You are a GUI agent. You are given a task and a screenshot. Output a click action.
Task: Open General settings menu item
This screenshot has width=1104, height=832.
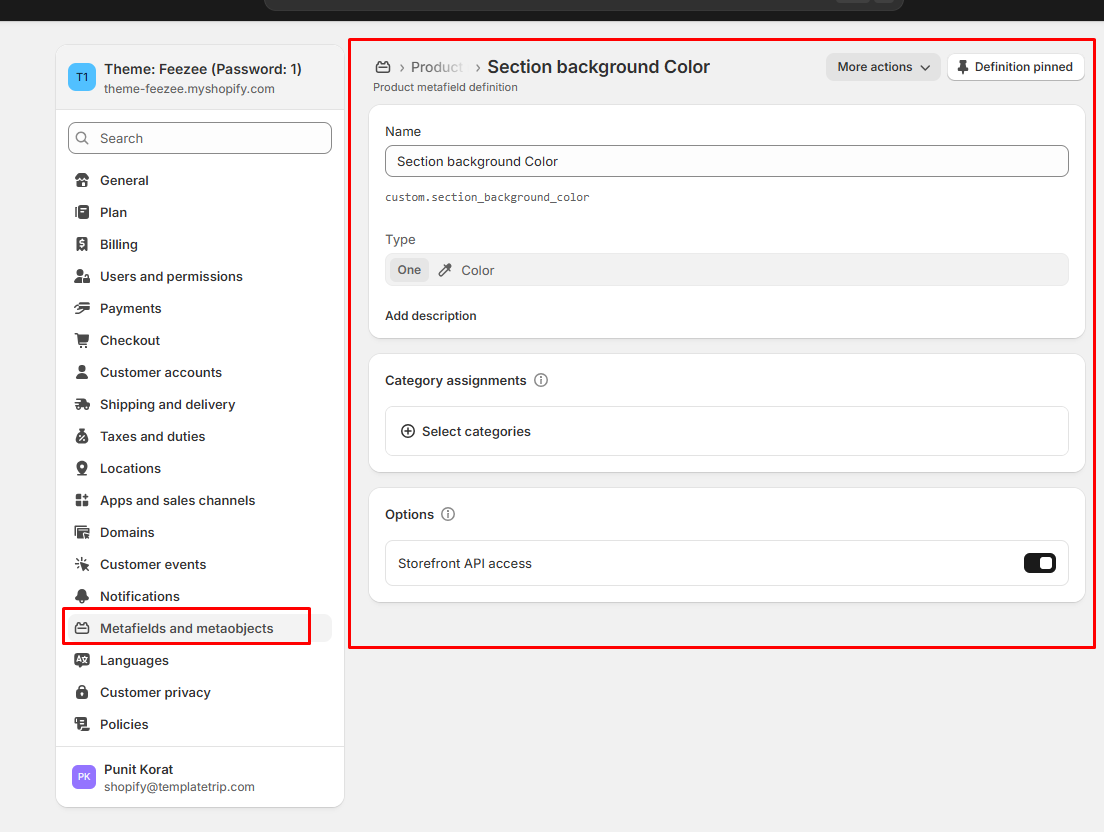[x=124, y=180]
